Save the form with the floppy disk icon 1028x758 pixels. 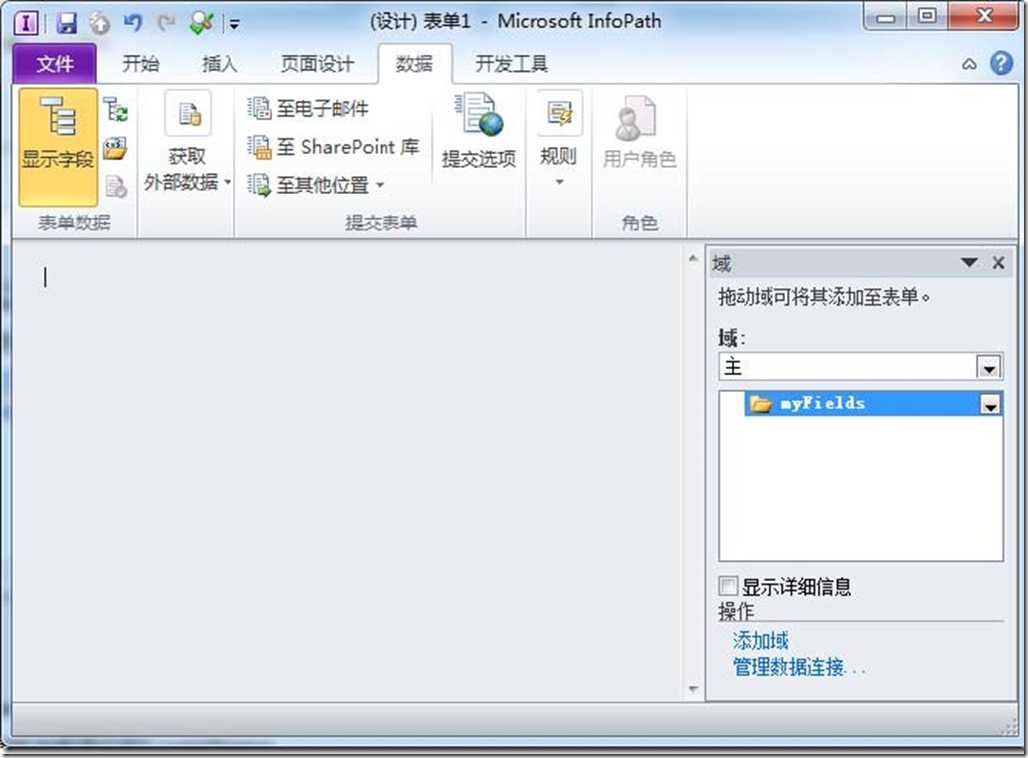[x=67, y=24]
